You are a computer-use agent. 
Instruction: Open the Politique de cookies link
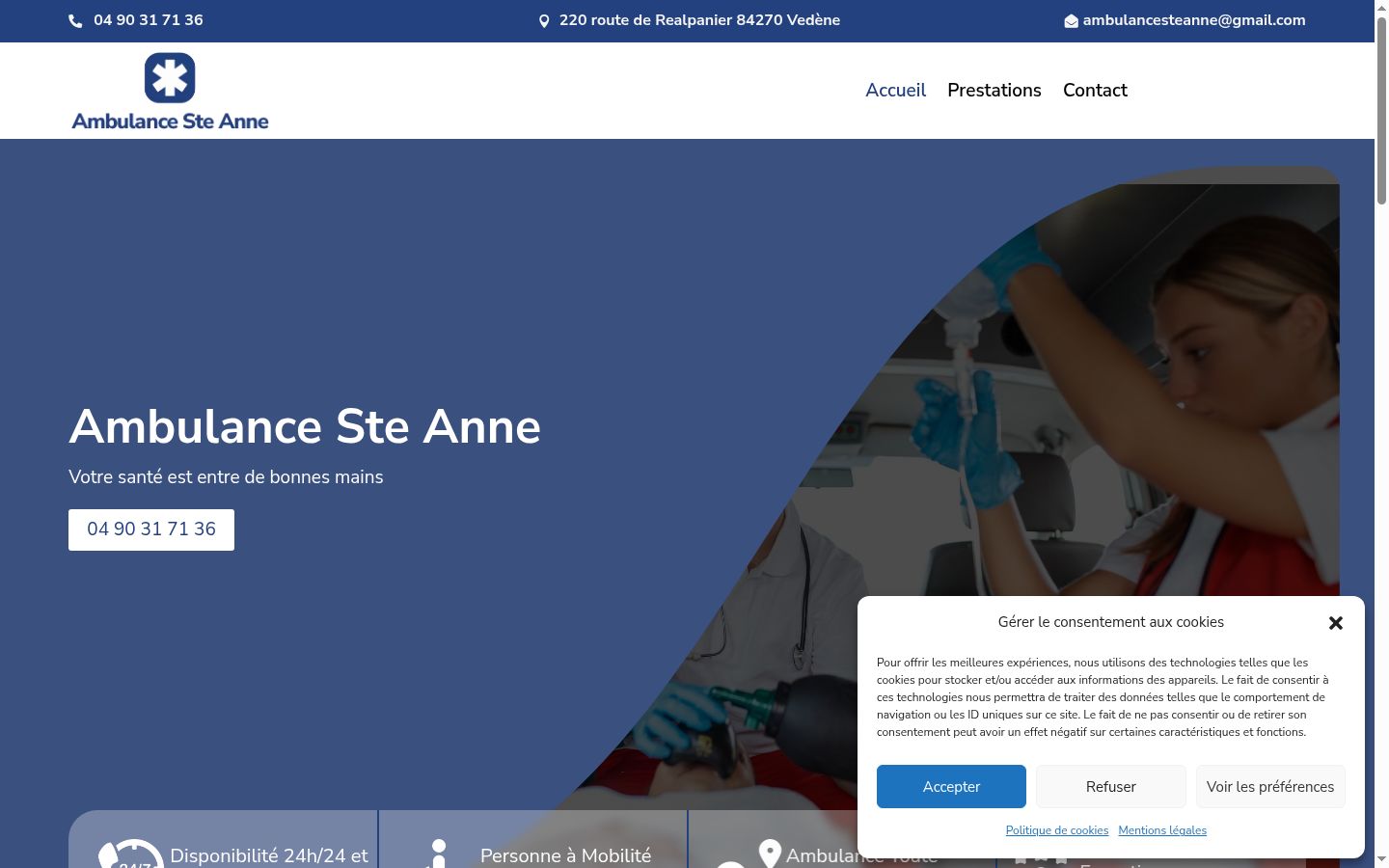pyautogui.click(x=1057, y=830)
